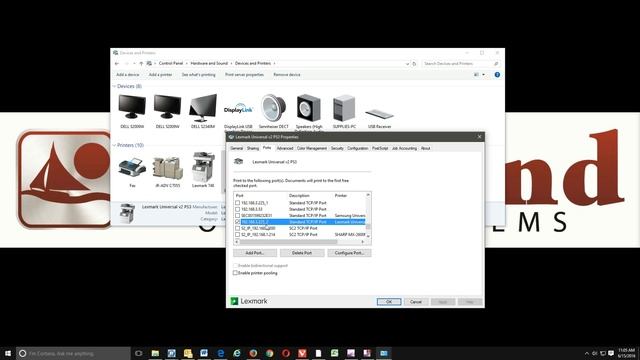Click Print server properties in the toolbar
This screenshot has width=640, height=360.
click(x=244, y=75)
